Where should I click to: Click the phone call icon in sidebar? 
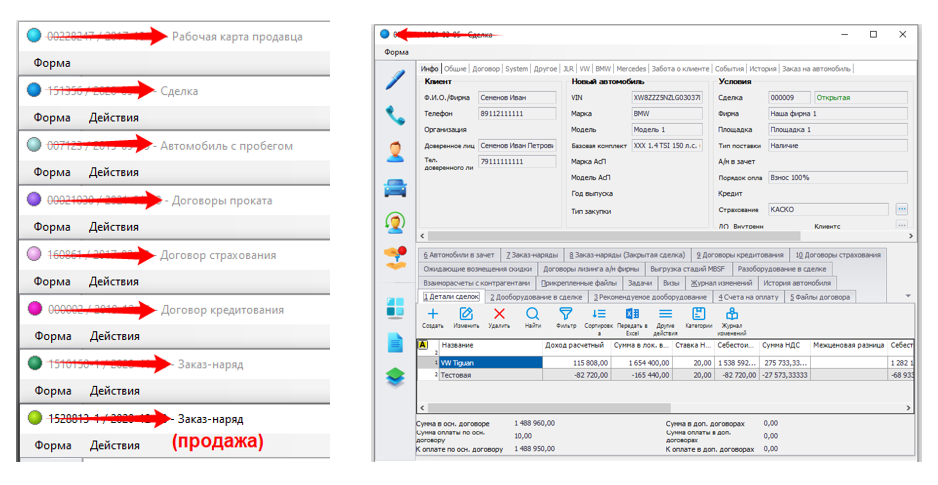(396, 115)
